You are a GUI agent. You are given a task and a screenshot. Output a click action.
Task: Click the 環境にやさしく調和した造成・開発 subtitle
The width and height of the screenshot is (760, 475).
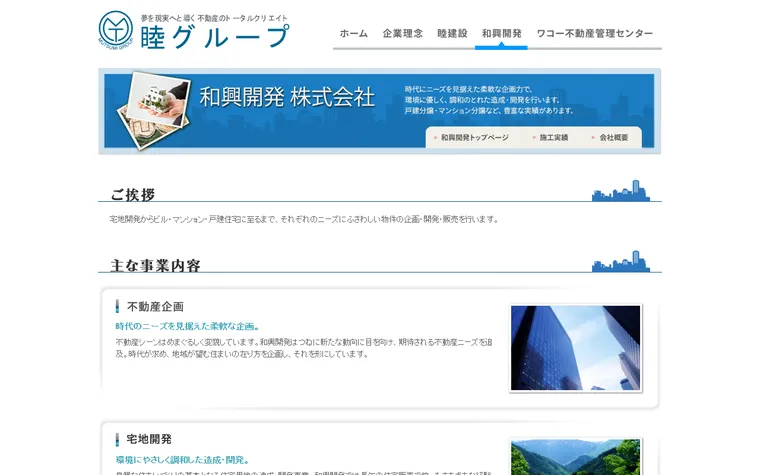[x=183, y=459]
